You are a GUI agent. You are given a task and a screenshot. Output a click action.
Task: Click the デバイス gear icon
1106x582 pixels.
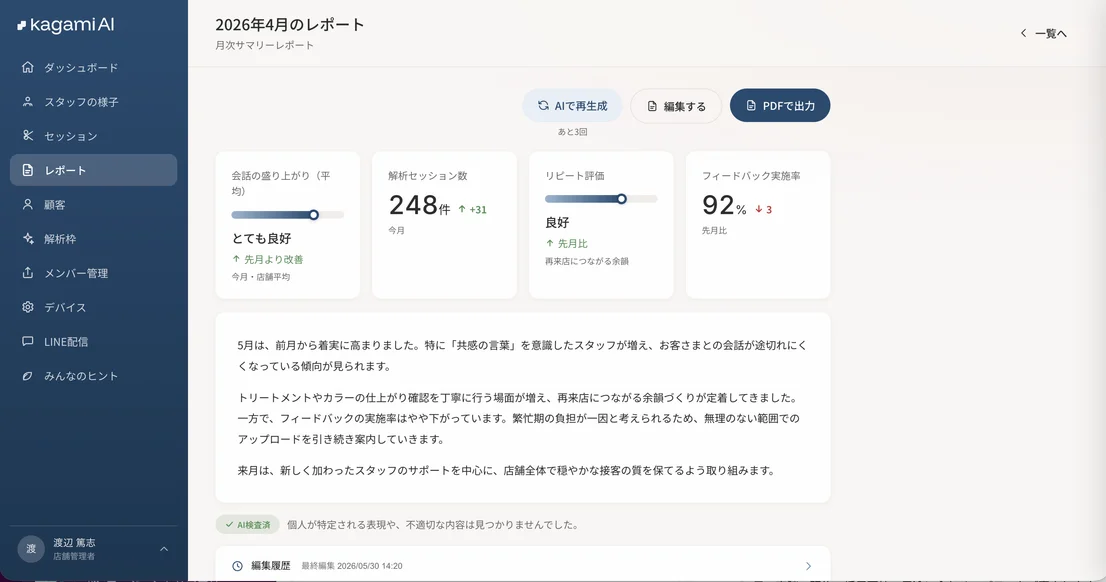tap(28, 307)
